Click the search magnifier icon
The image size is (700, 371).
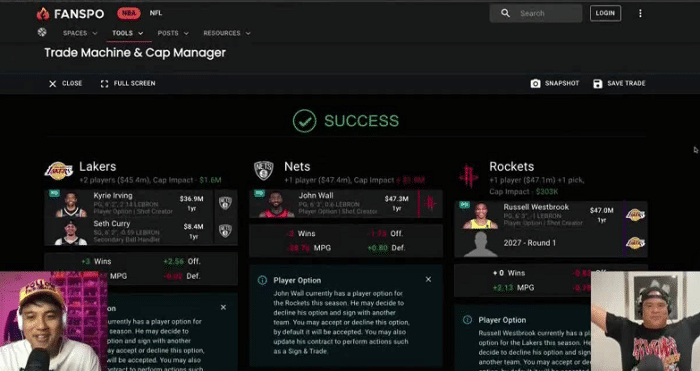[505, 13]
